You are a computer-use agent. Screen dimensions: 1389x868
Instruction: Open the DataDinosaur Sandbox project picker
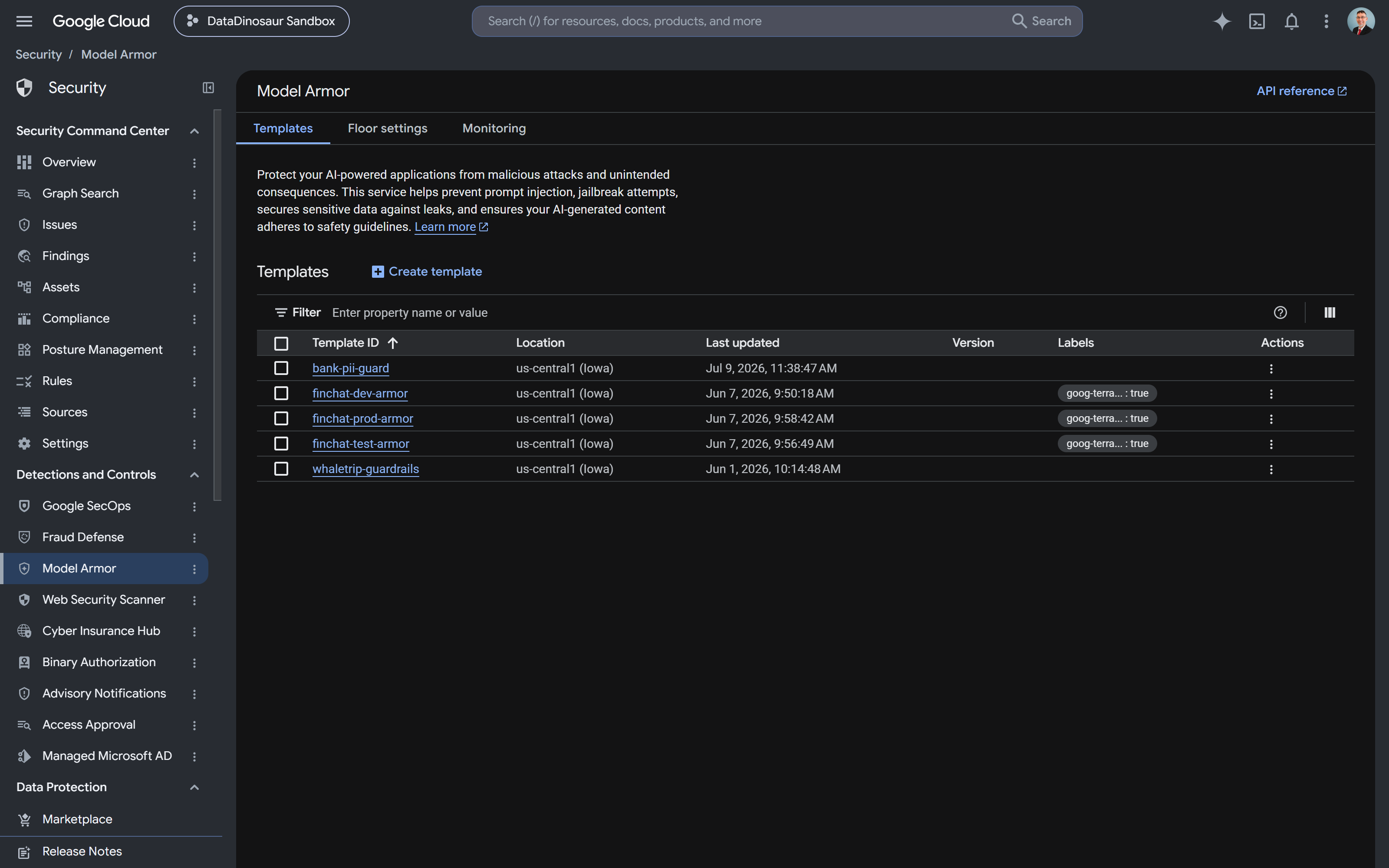tap(262, 21)
